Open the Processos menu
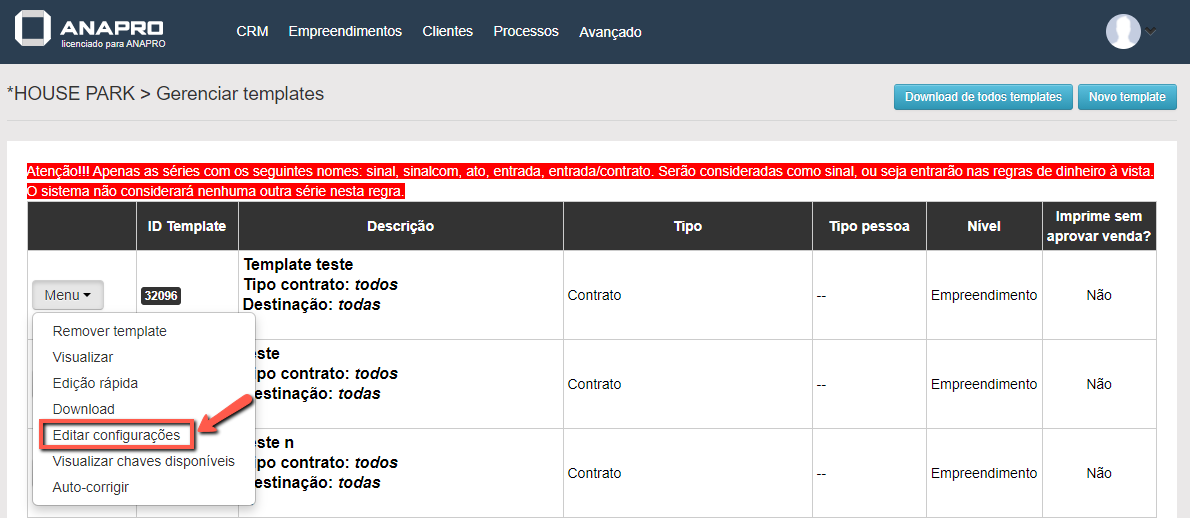The height and width of the screenshot is (518, 1190). (x=526, y=31)
